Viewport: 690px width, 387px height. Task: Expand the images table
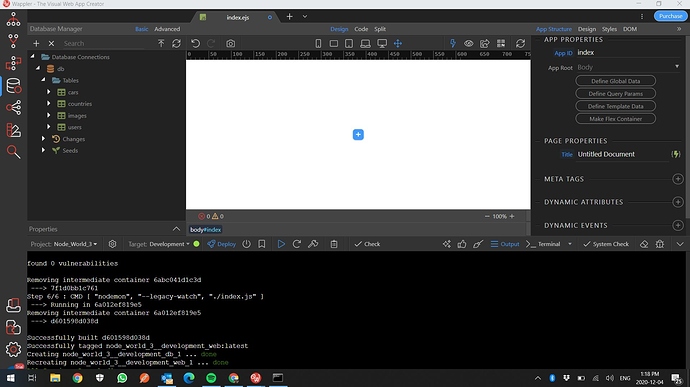(x=49, y=115)
